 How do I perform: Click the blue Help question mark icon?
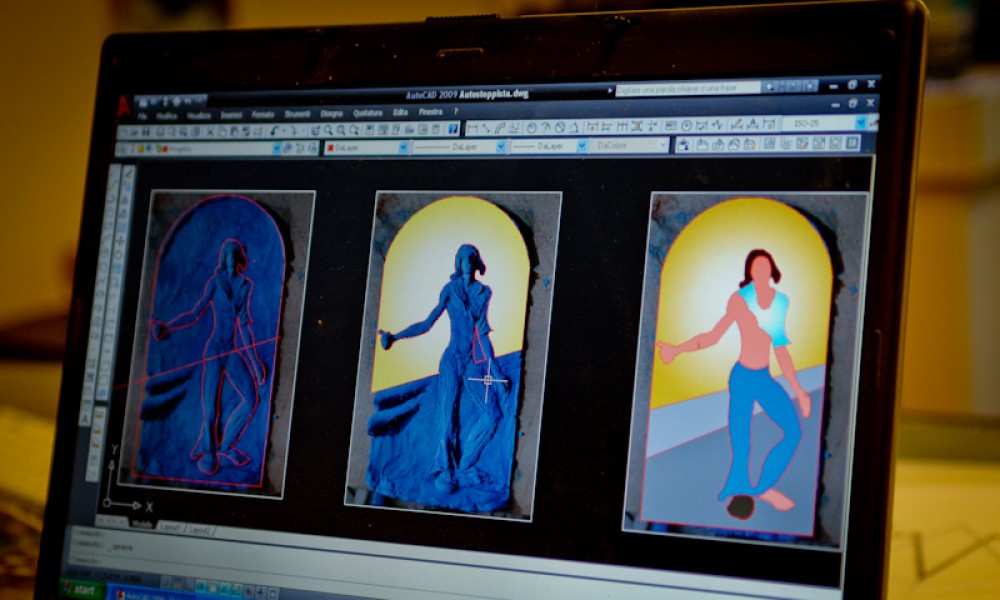453,129
